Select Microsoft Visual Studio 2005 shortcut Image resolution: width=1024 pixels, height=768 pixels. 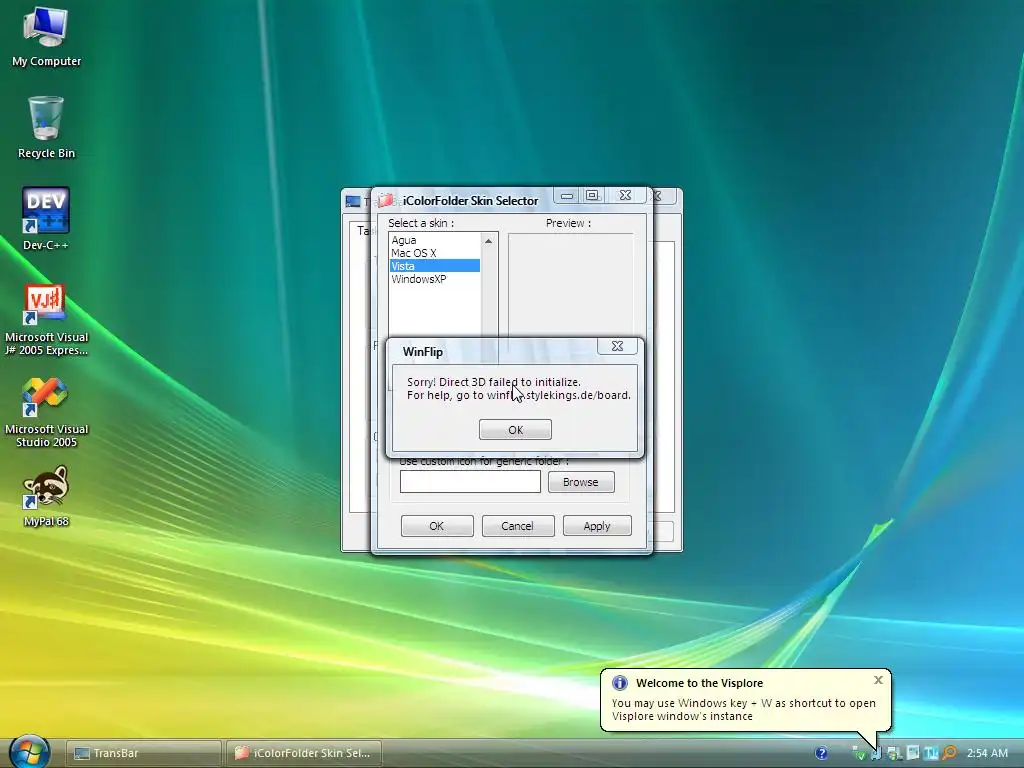click(x=46, y=412)
